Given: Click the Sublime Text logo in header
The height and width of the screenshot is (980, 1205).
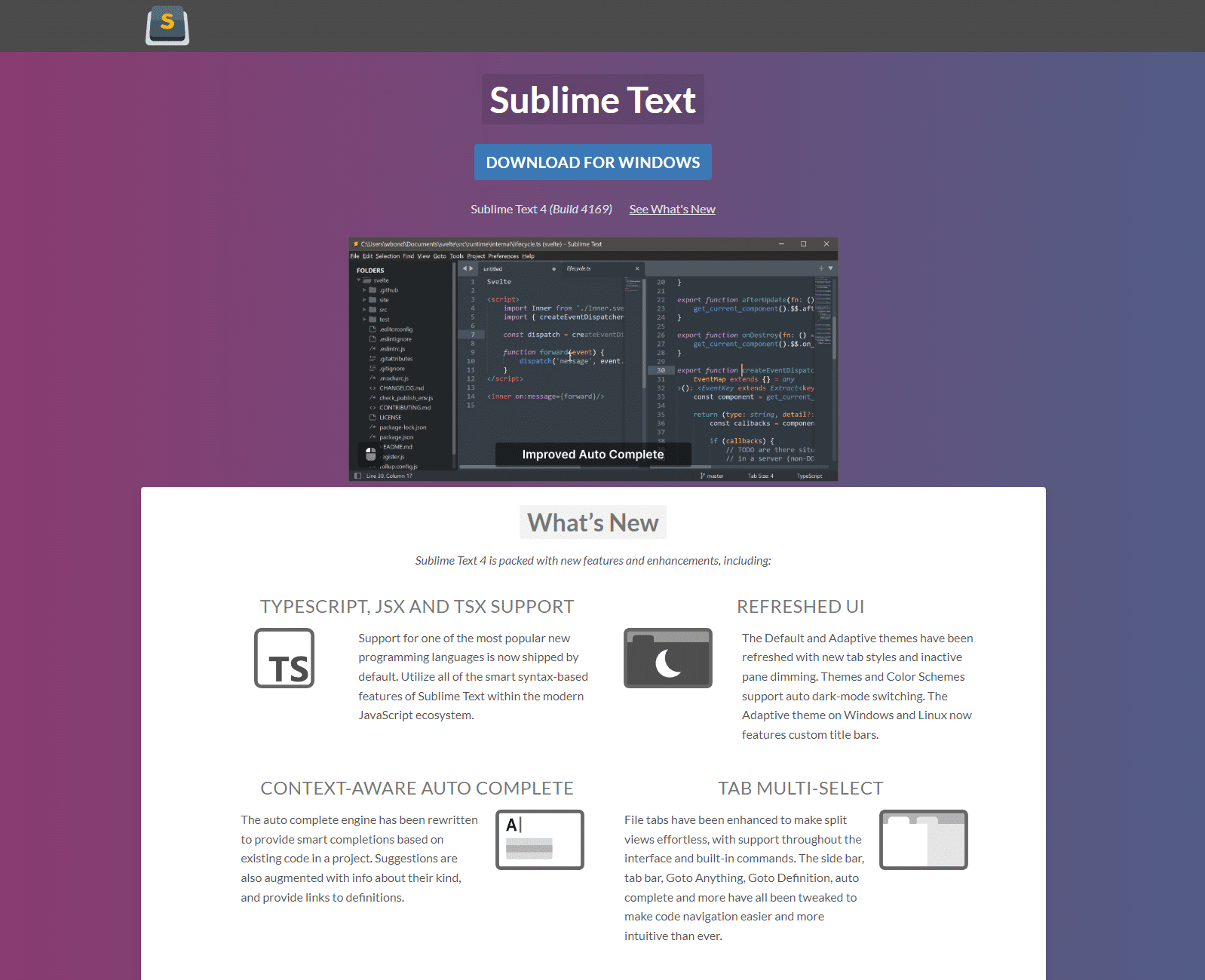Looking at the screenshot, I should 167,26.
